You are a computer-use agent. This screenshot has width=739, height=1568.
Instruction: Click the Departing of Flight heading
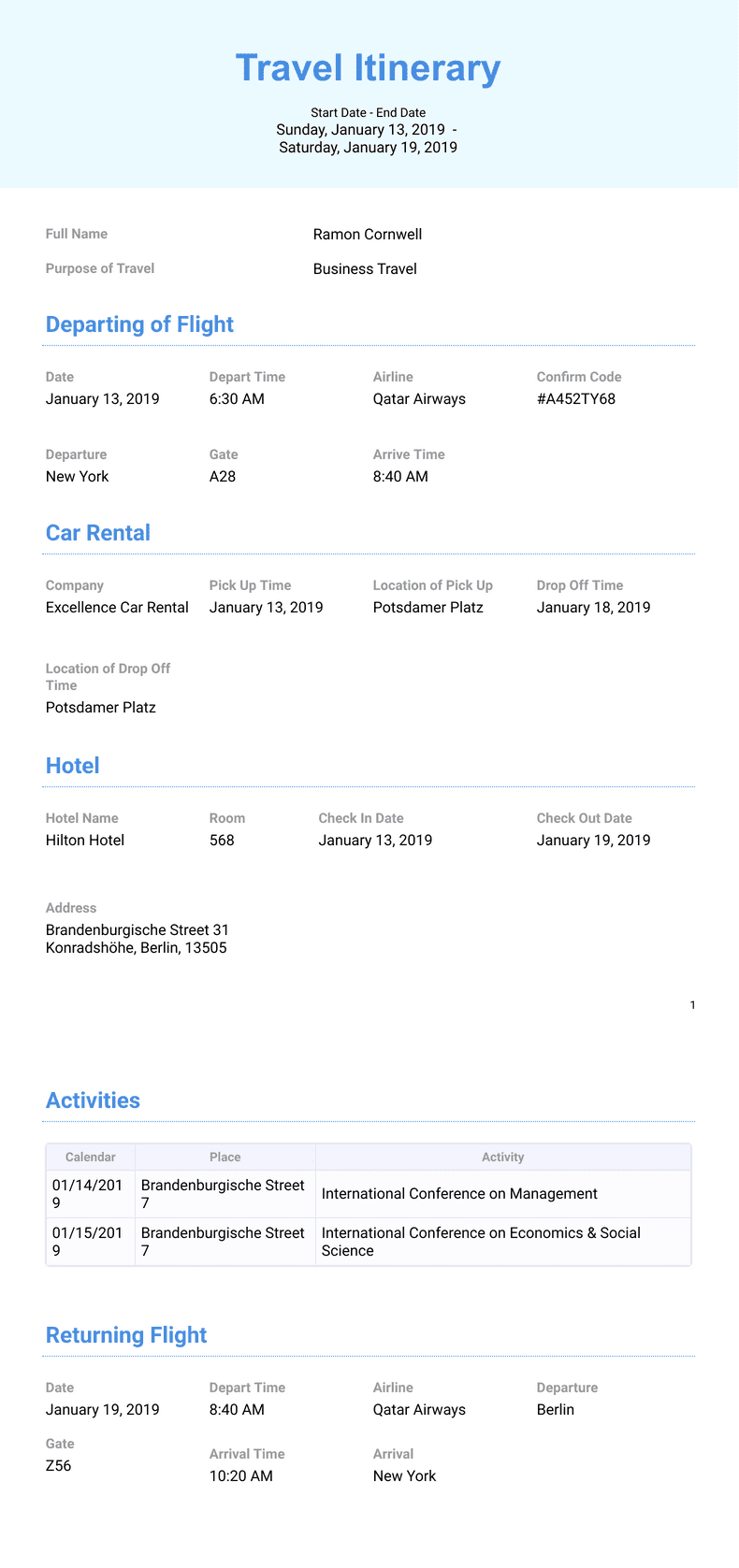(x=139, y=324)
